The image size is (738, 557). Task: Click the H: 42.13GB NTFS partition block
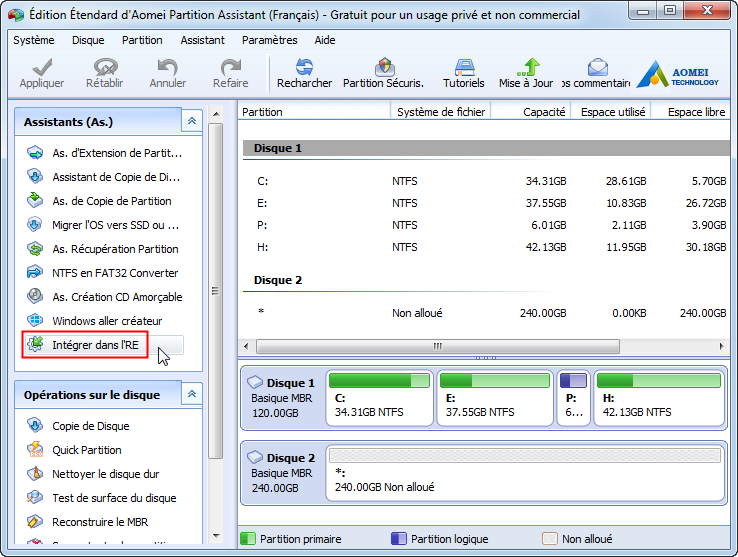click(x=659, y=398)
